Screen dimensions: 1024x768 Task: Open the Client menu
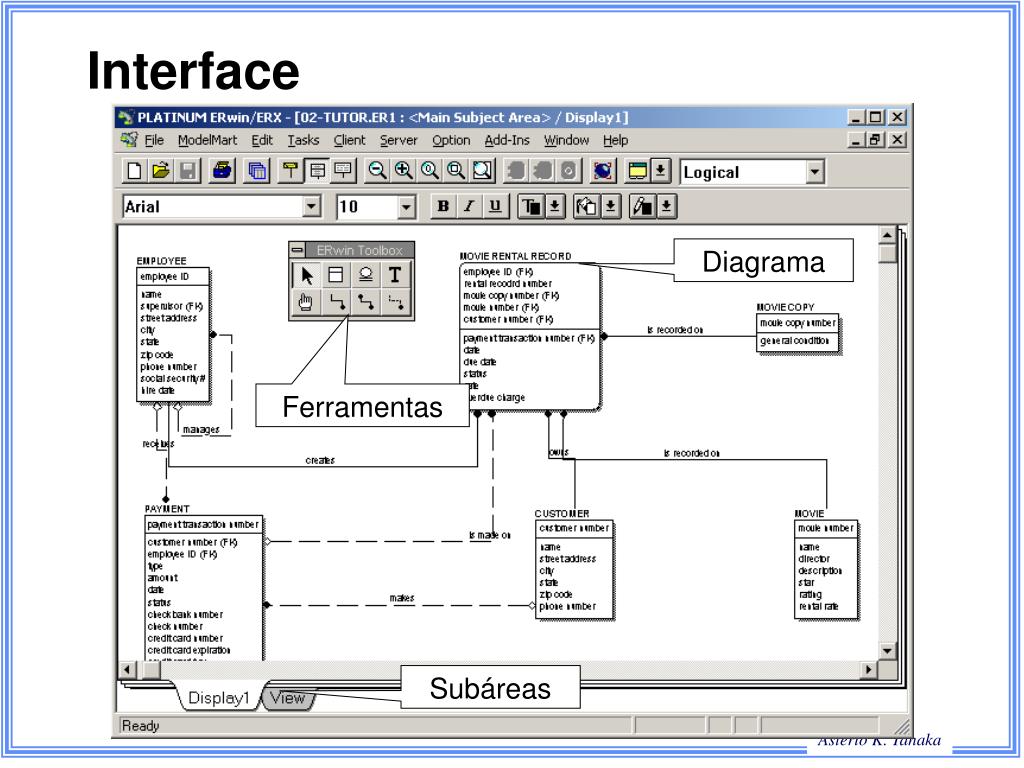pos(349,140)
